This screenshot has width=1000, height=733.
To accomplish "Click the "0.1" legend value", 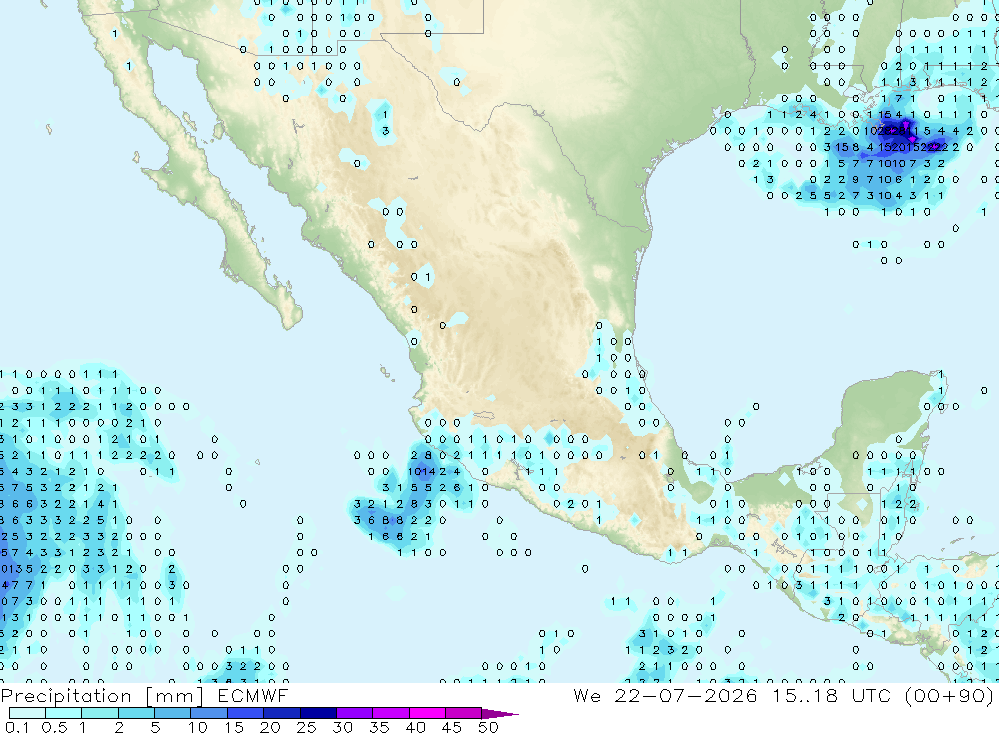I will 17,727.
